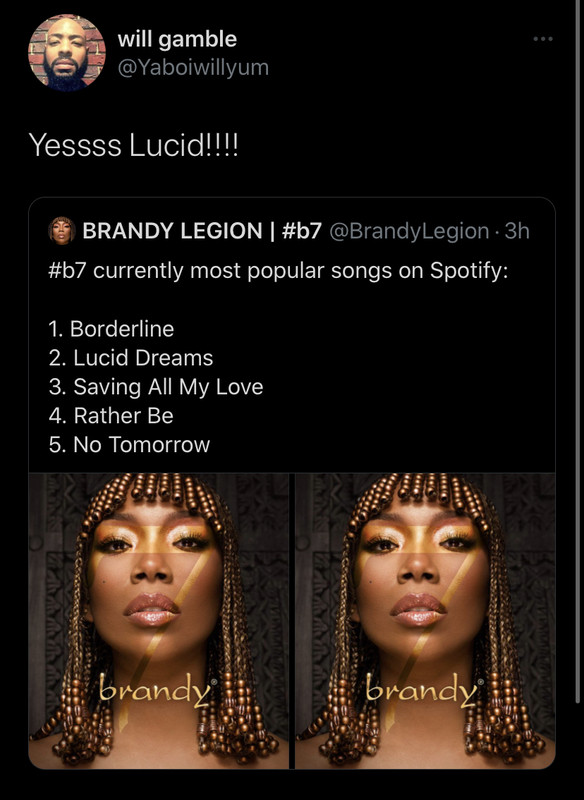View the right Brandy album cover image
Screen dimensions: 584x800
425,621
